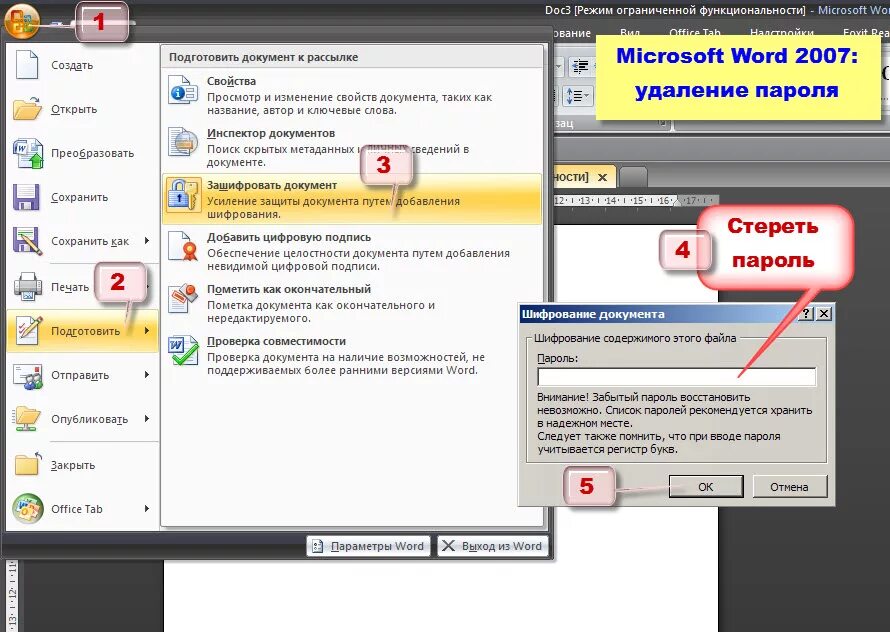
Task: Open the line spacing dropdown arrow
Action: coord(586,97)
